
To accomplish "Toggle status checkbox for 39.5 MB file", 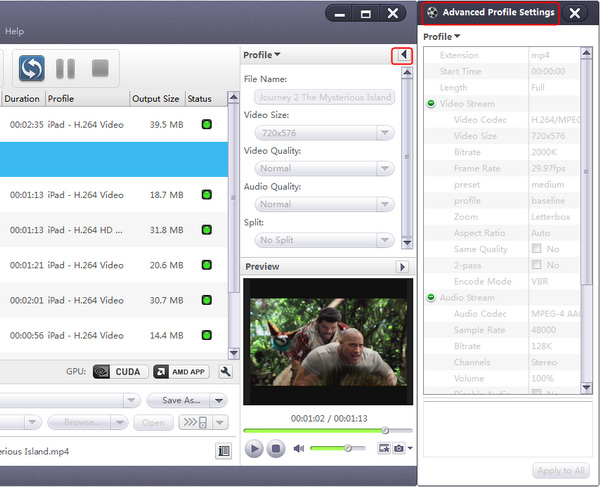I will pyautogui.click(x=205, y=125).
